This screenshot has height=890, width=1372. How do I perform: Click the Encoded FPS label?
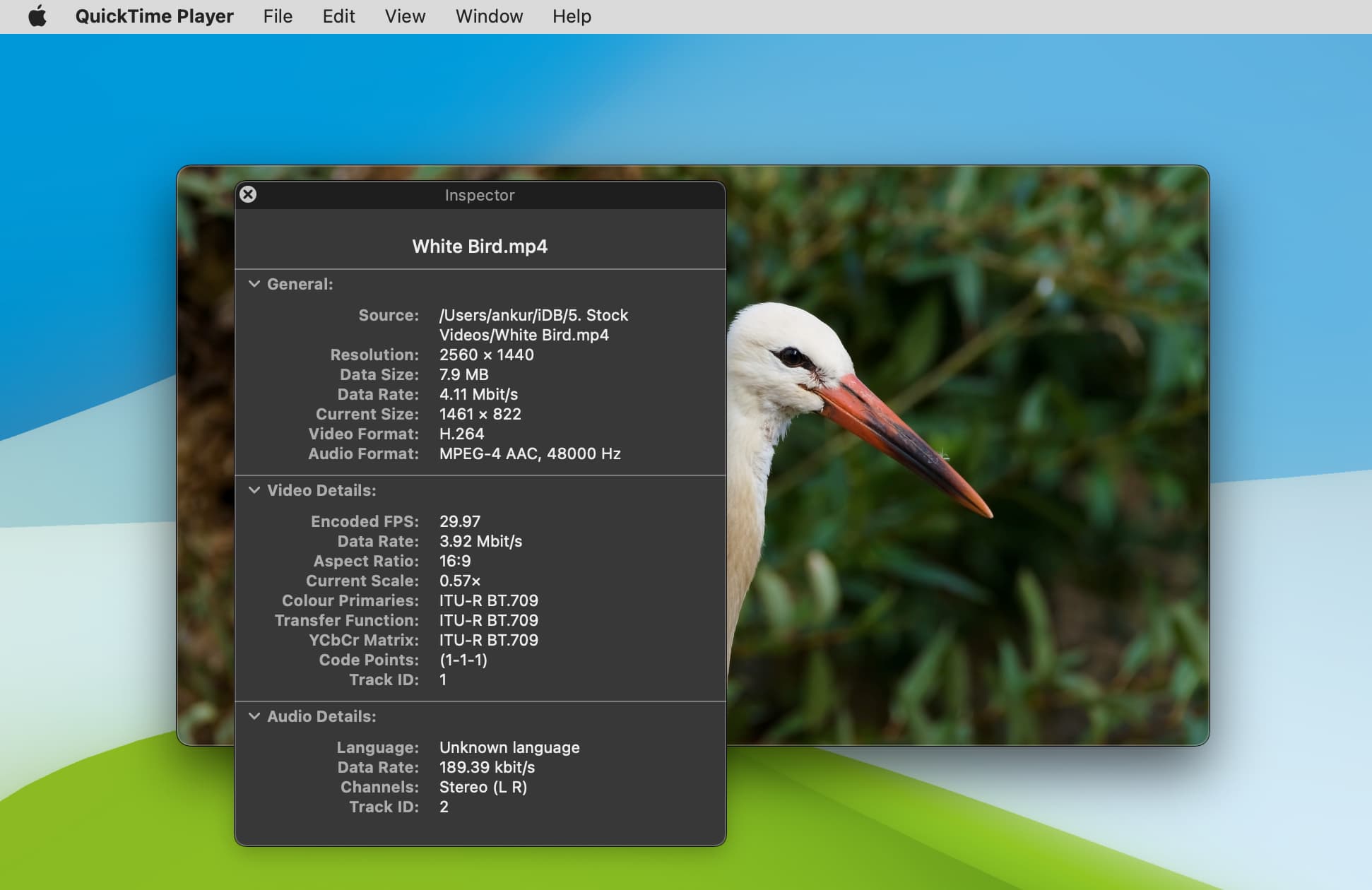pyautogui.click(x=365, y=521)
